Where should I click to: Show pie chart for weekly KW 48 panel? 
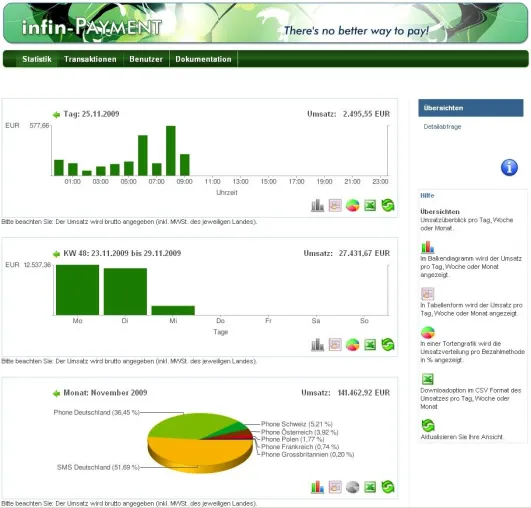(353, 345)
